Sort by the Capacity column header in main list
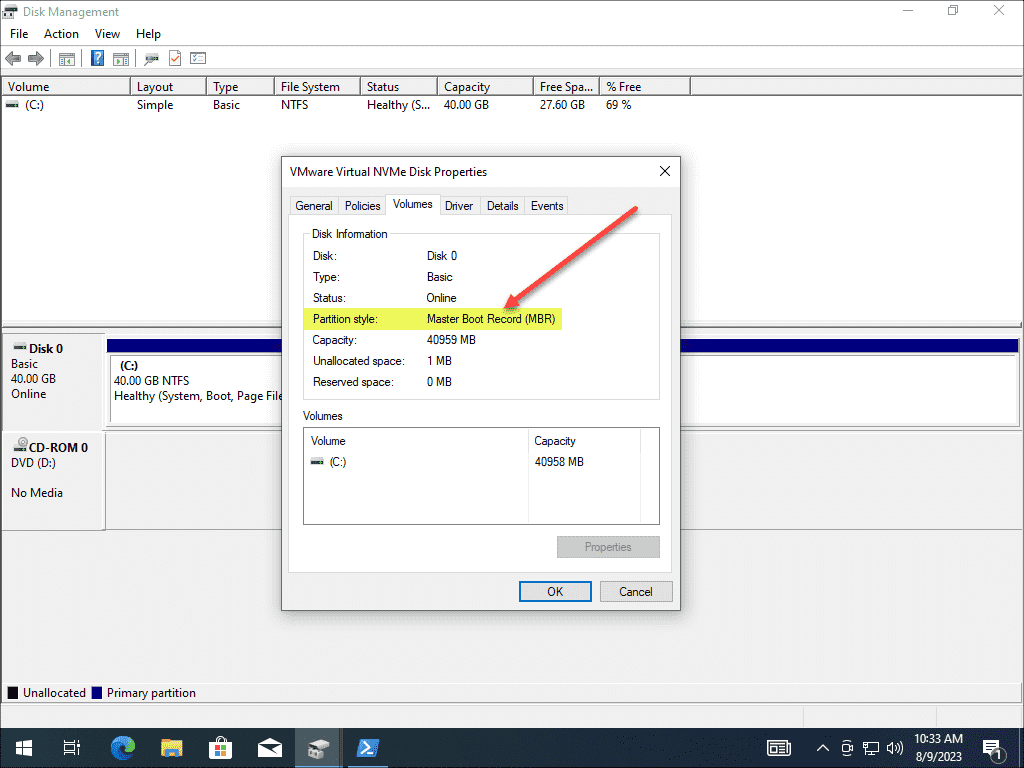1024x768 pixels. pyautogui.click(x=485, y=87)
